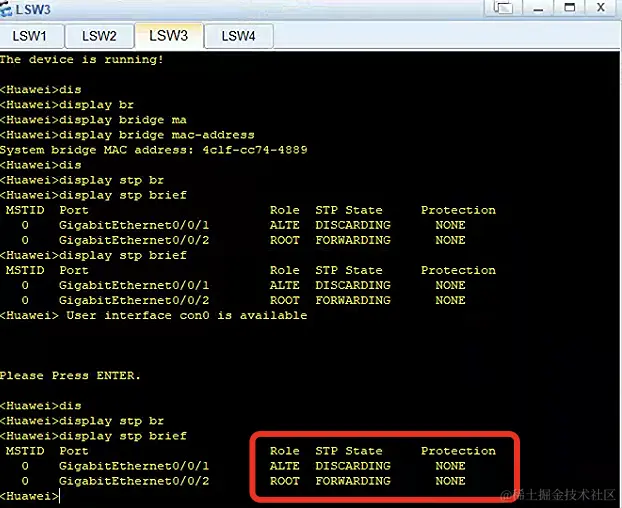This screenshot has width=622, height=508.
Task: Click the last 'display stp brief' command
Action: pos(93,436)
